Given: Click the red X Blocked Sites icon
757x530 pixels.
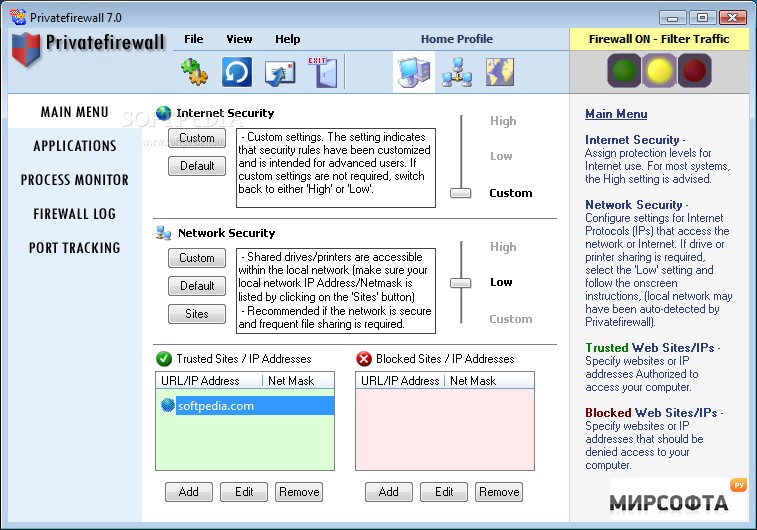Looking at the screenshot, I should point(364,359).
